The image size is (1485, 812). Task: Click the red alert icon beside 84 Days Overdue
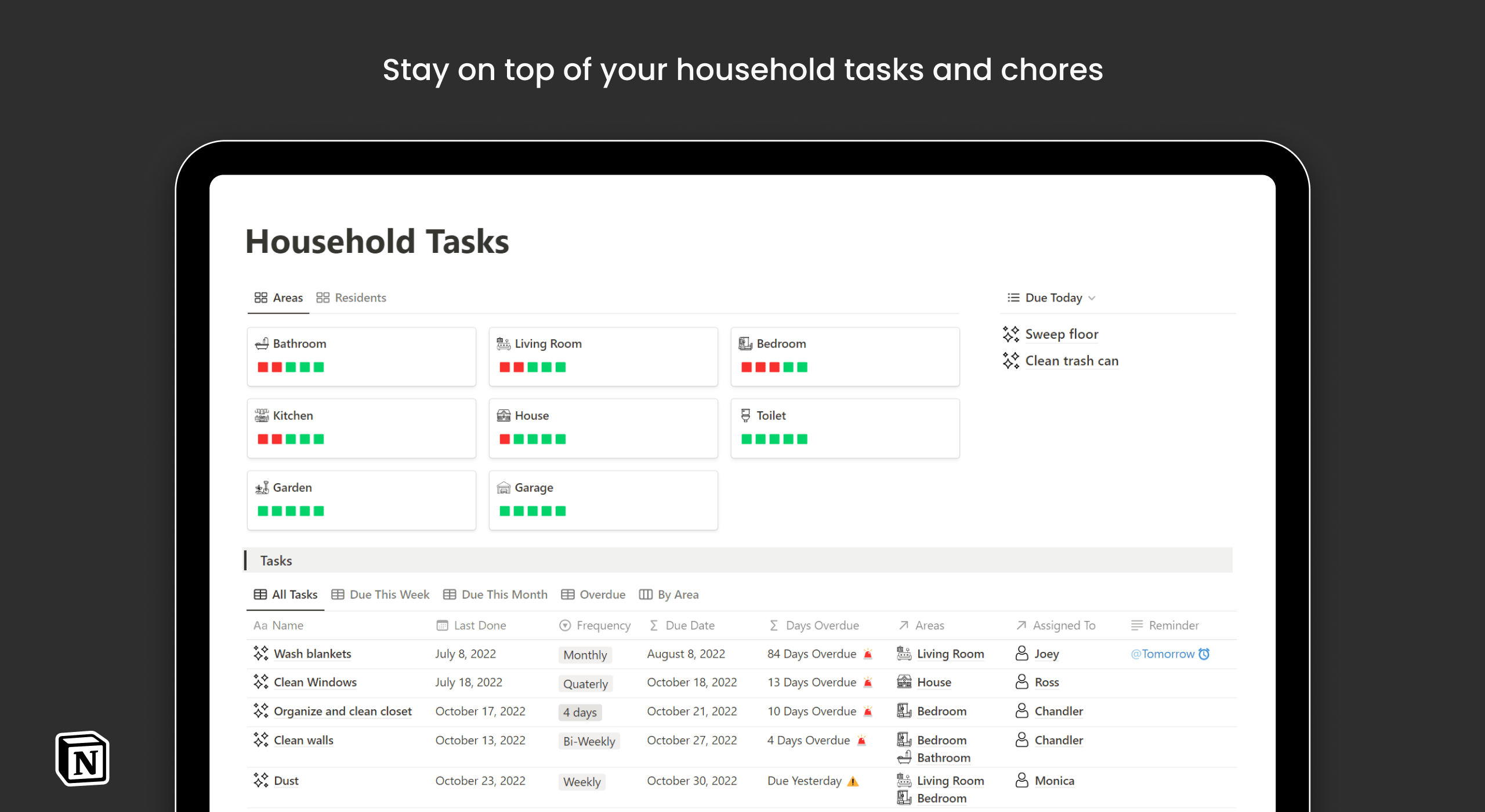point(867,654)
